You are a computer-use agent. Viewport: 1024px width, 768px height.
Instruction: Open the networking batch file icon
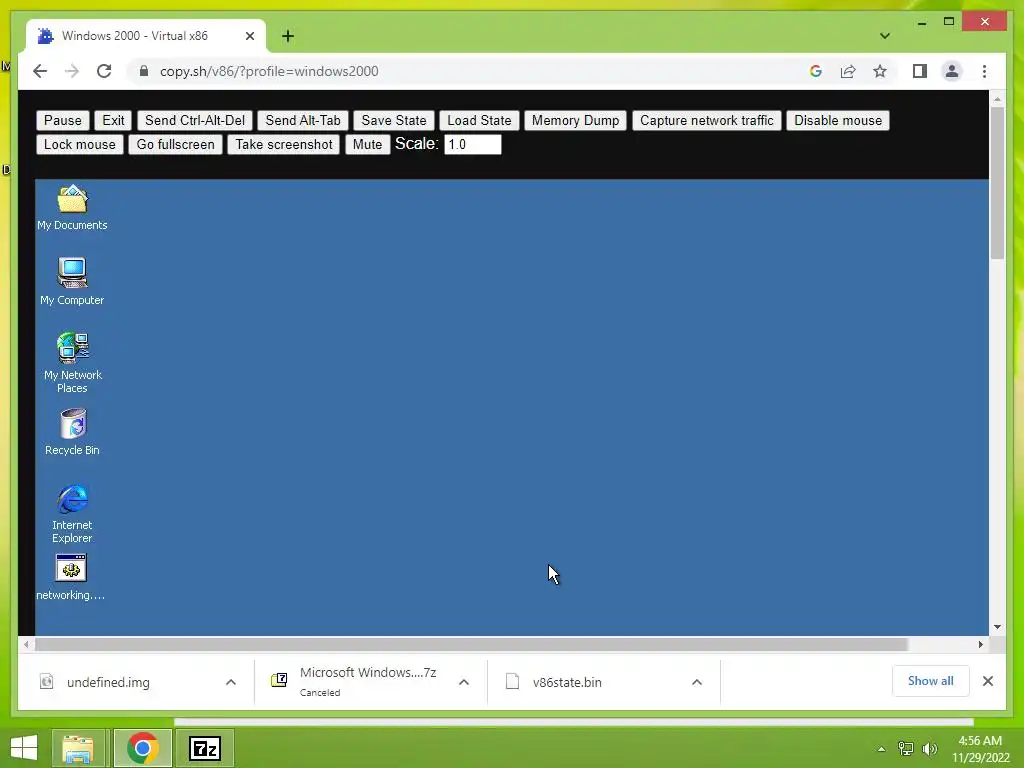(71, 577)
